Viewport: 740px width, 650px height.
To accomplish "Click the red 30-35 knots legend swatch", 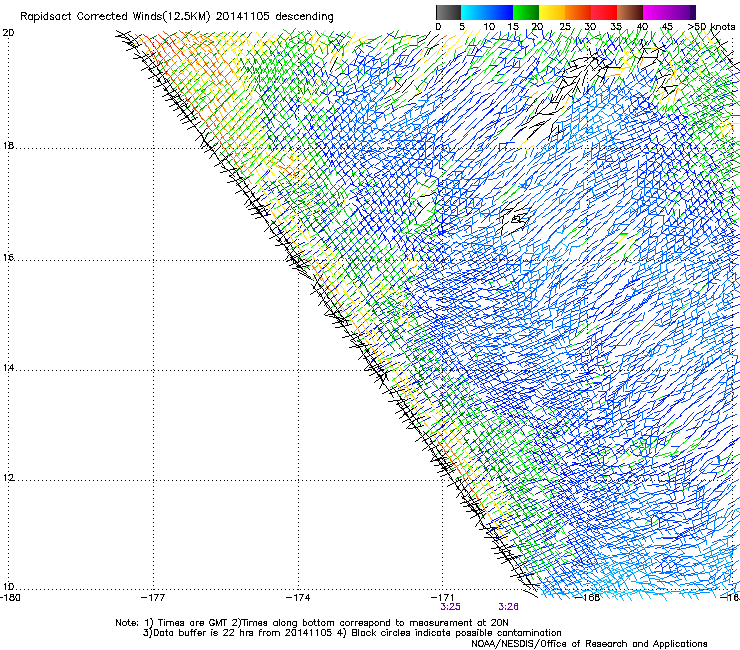I will point(604,12).
